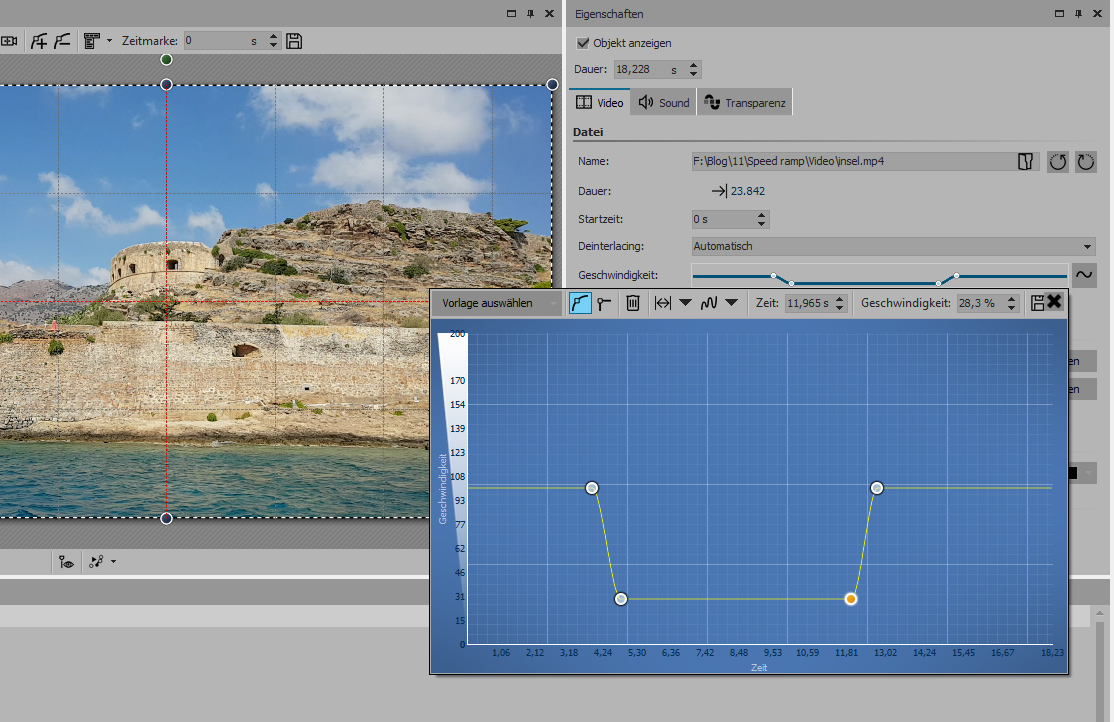Open the speed curve editor button
Viewport: 1114px width, 722px height.
(x=1084, y=273)
